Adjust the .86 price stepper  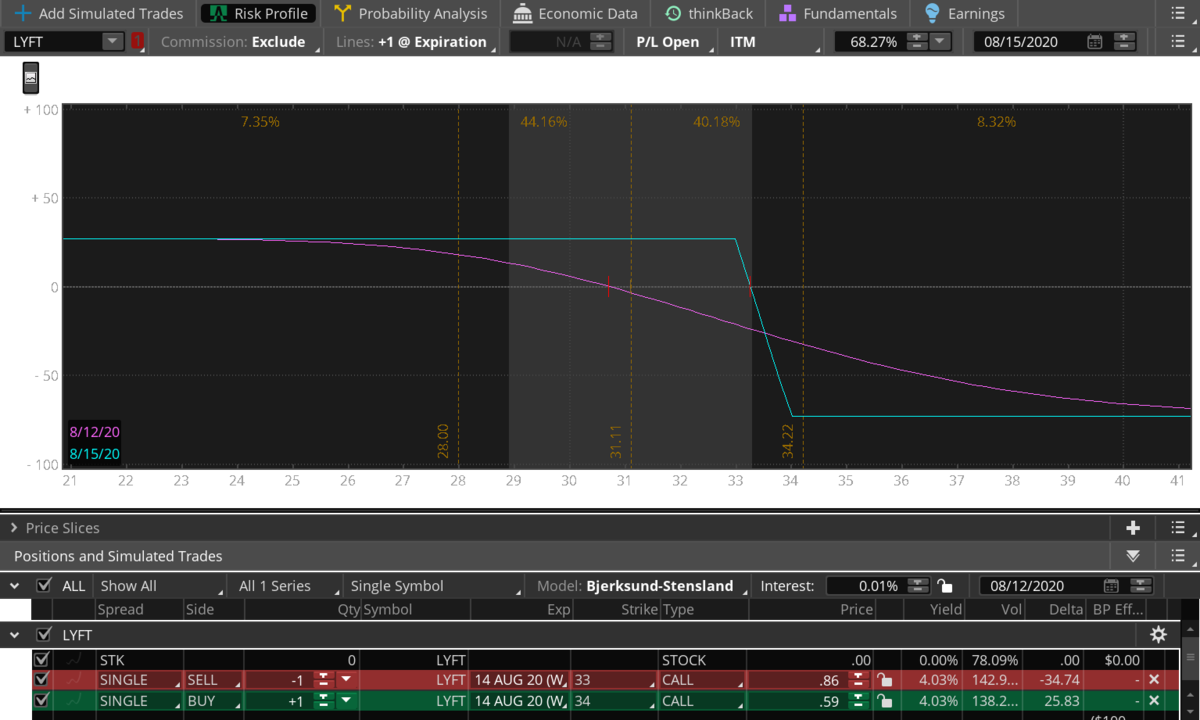coord(858,680)
